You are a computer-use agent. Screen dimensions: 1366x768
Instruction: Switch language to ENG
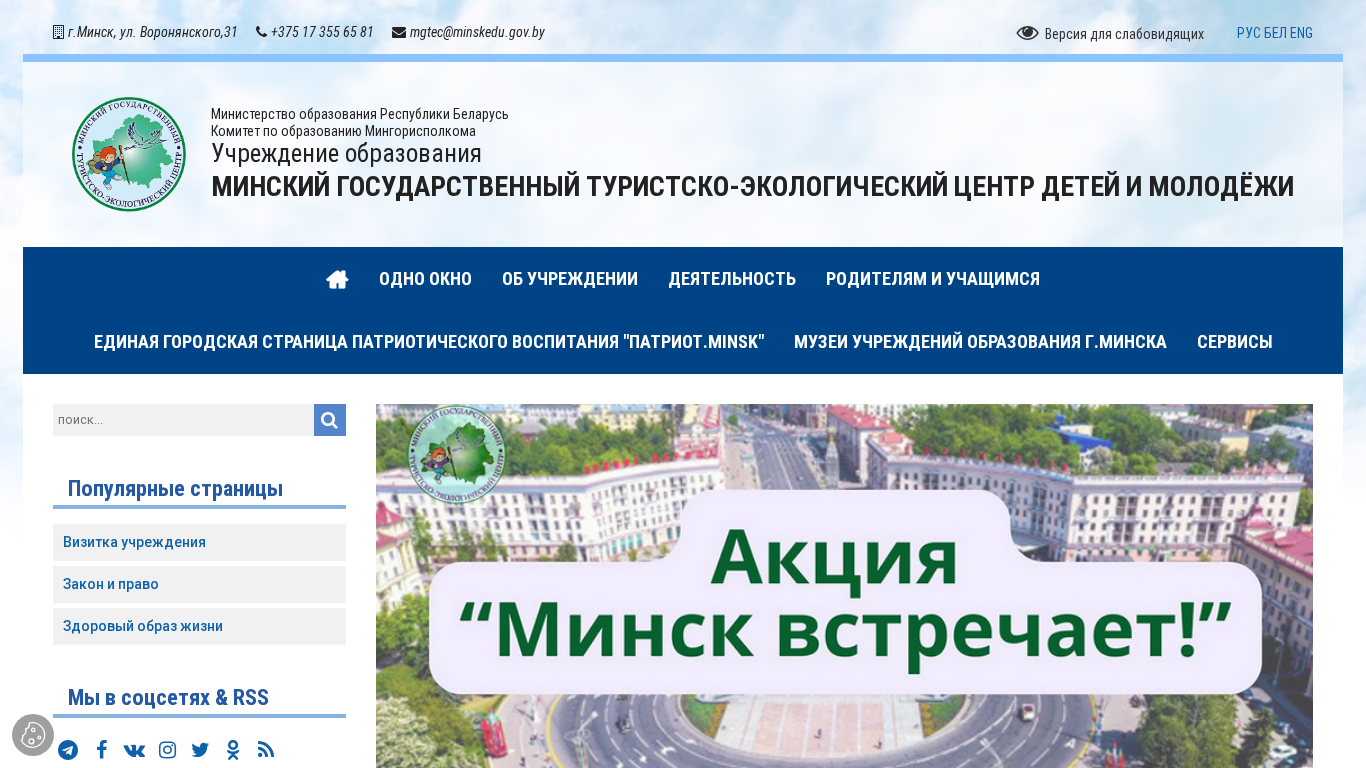(1301, 33)
